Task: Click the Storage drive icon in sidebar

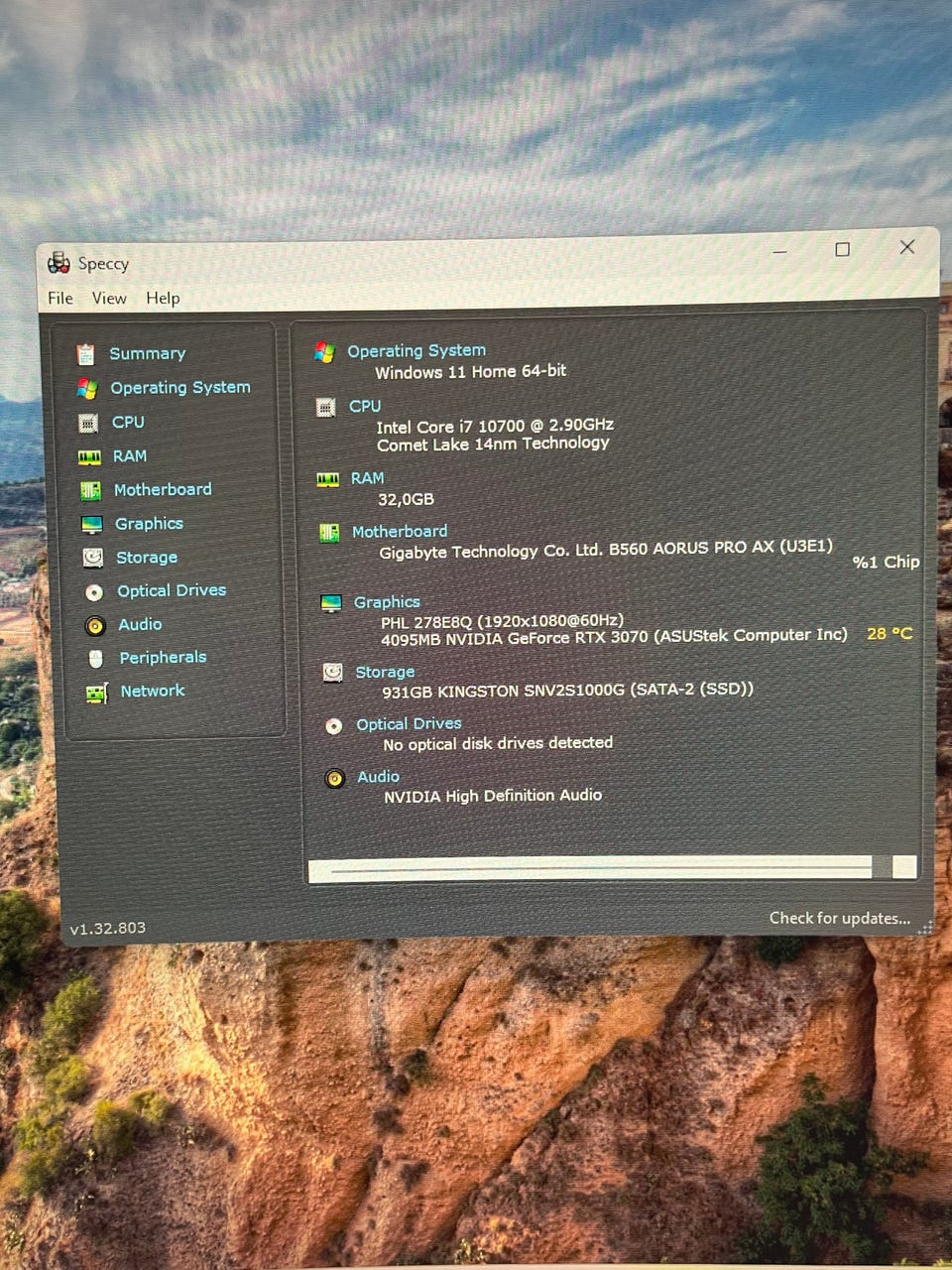Action: tap(92, 558)
